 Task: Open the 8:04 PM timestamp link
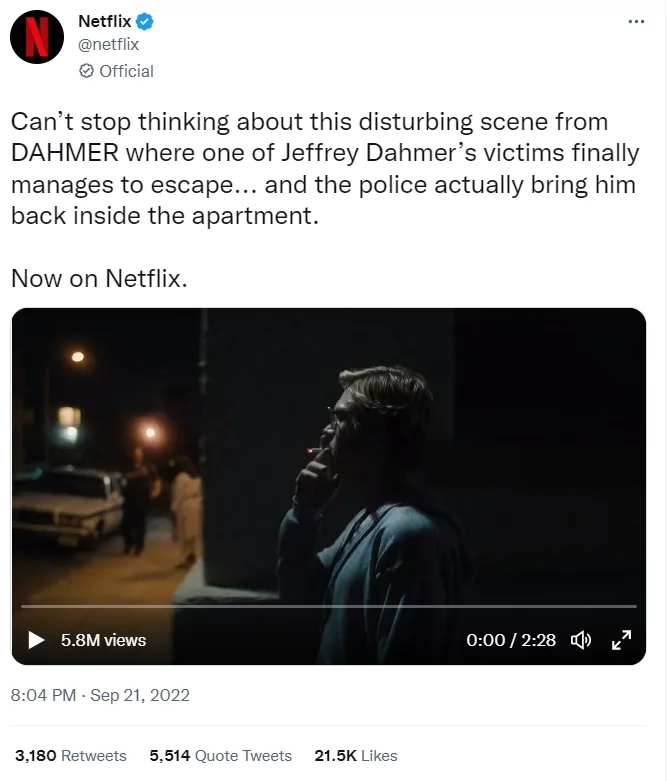coord(43,695)
